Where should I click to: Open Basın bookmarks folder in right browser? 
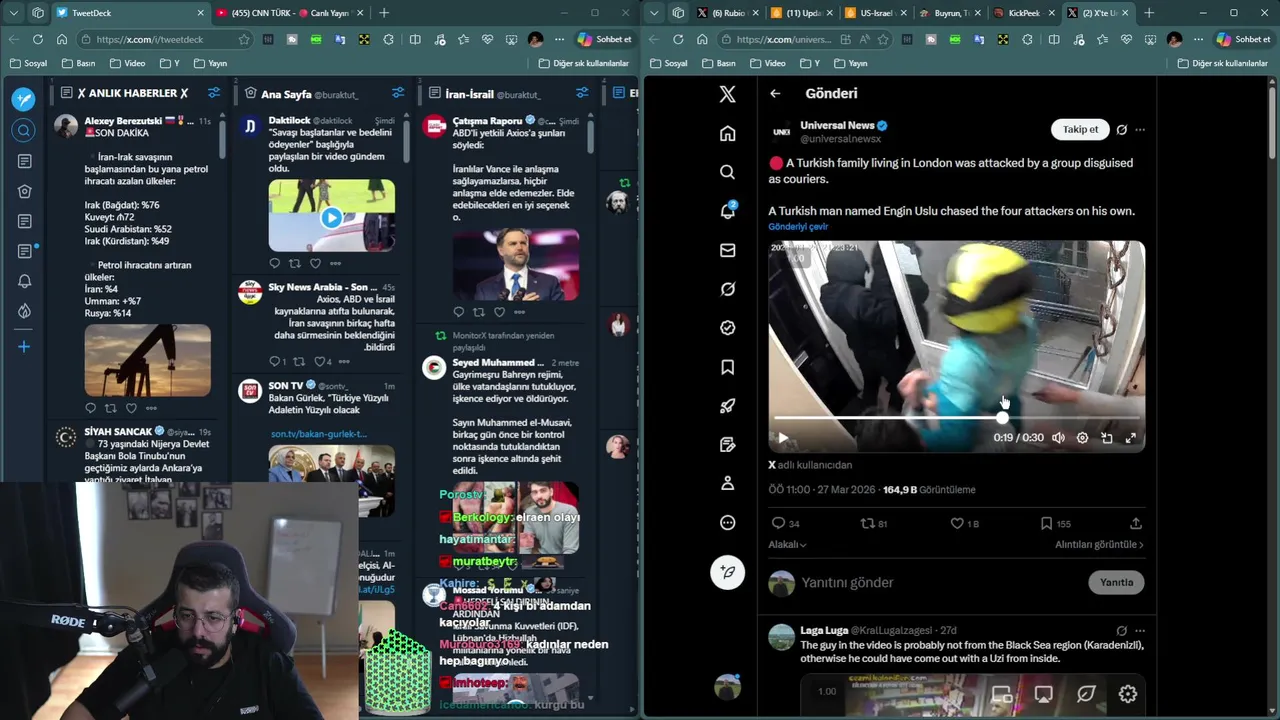pyautogui.click(x=718, y=63)
